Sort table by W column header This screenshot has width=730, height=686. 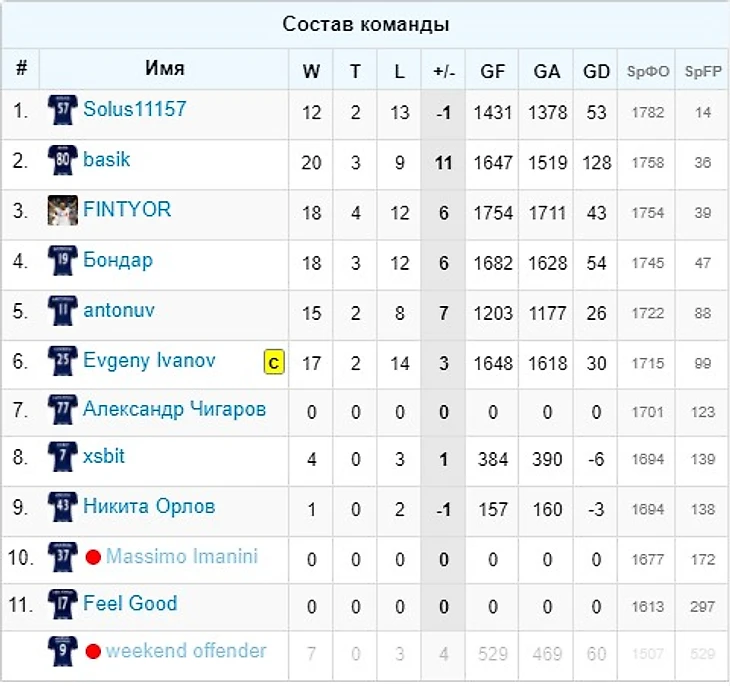pyautogui.click(x=311, y=71)
